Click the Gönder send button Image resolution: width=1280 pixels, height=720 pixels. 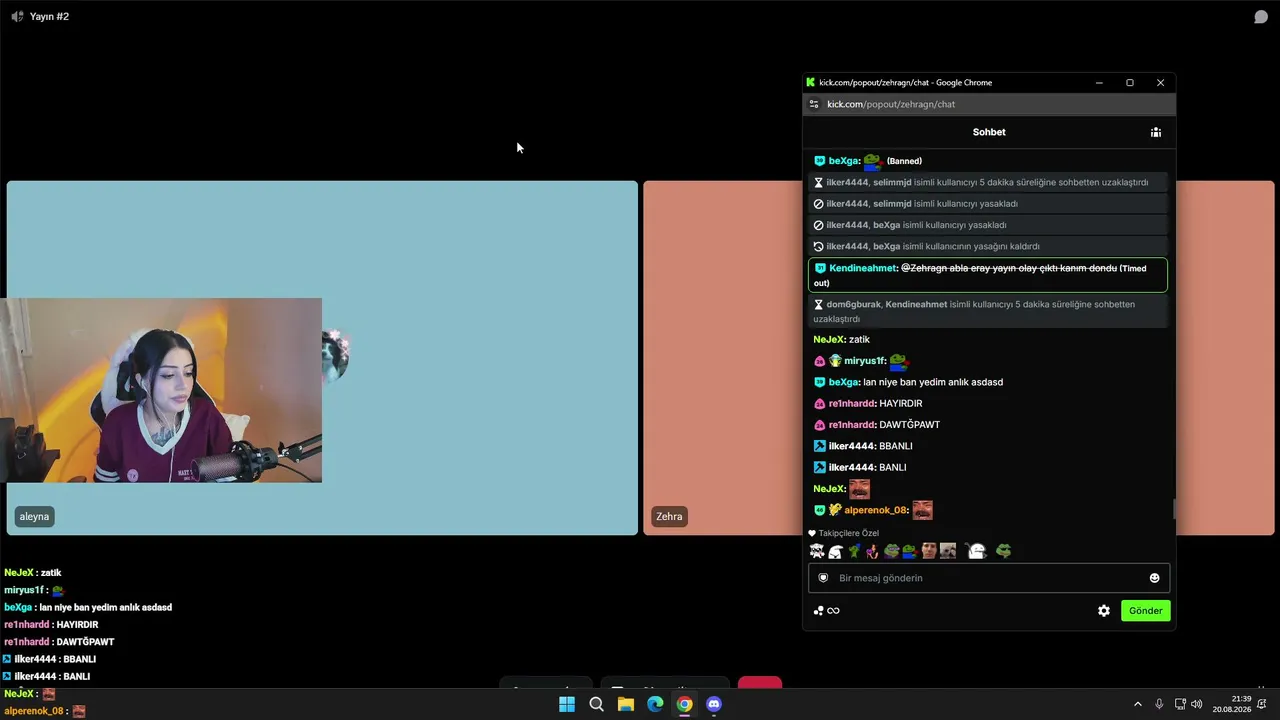pyautogui.click(x=1145, y=611)
